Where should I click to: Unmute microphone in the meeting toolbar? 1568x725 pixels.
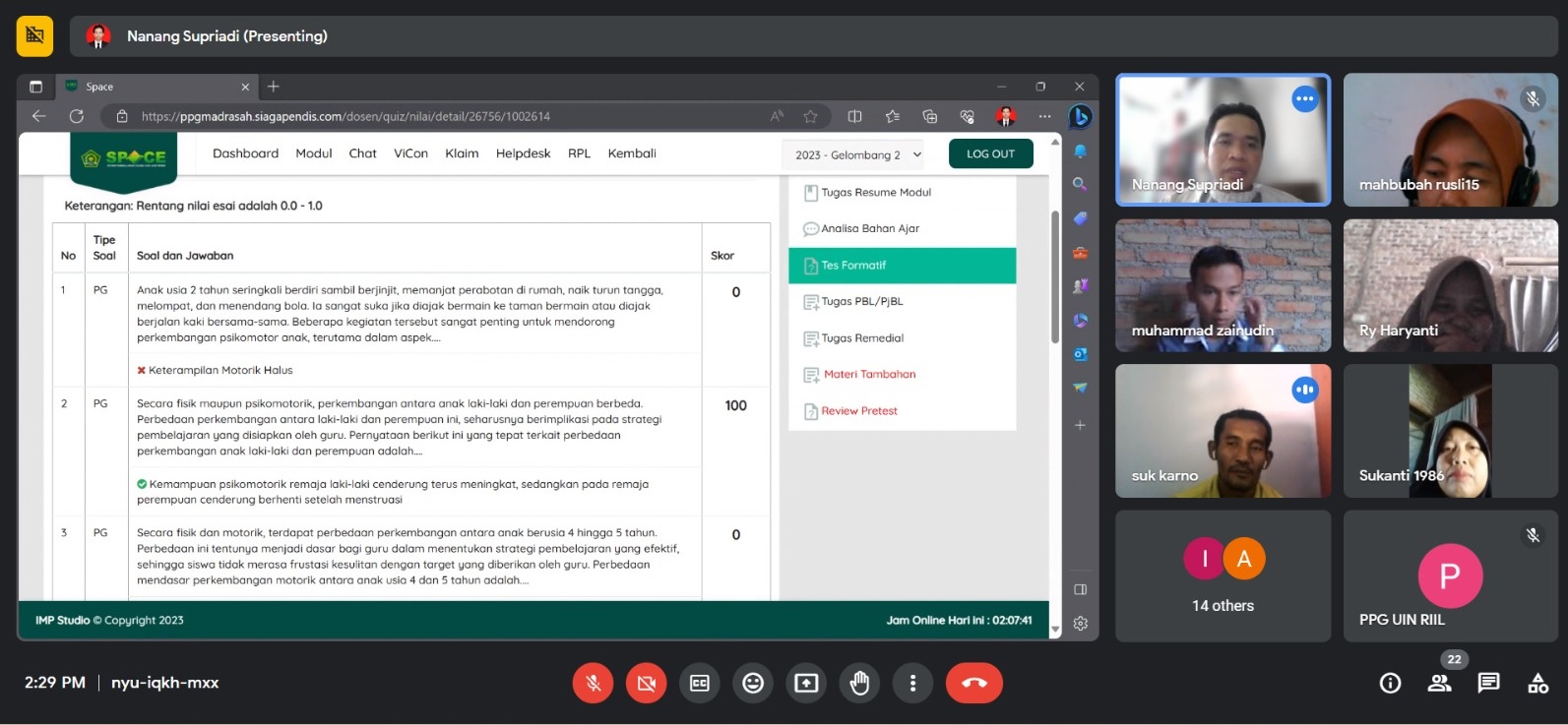(x=594, y=683)
